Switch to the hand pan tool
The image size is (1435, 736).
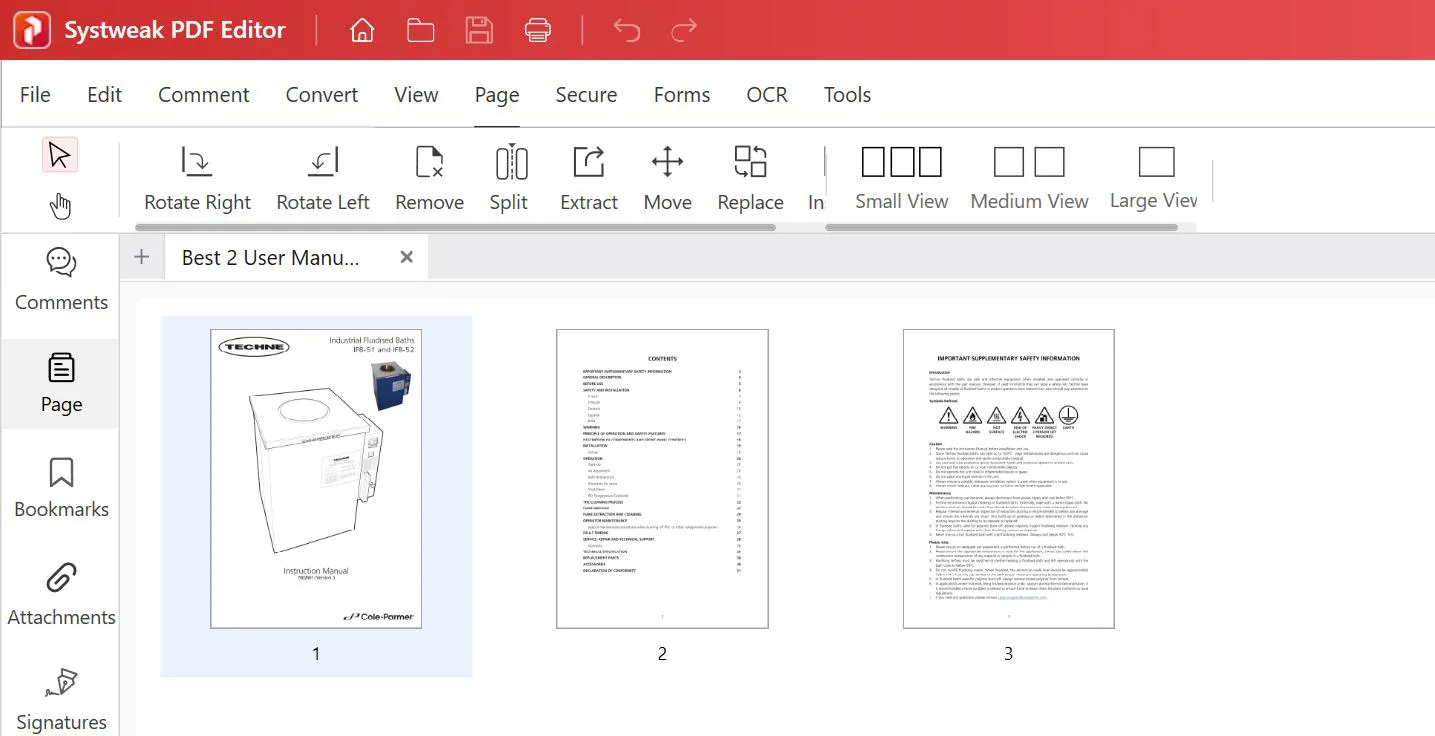click(x=60, y=206)
